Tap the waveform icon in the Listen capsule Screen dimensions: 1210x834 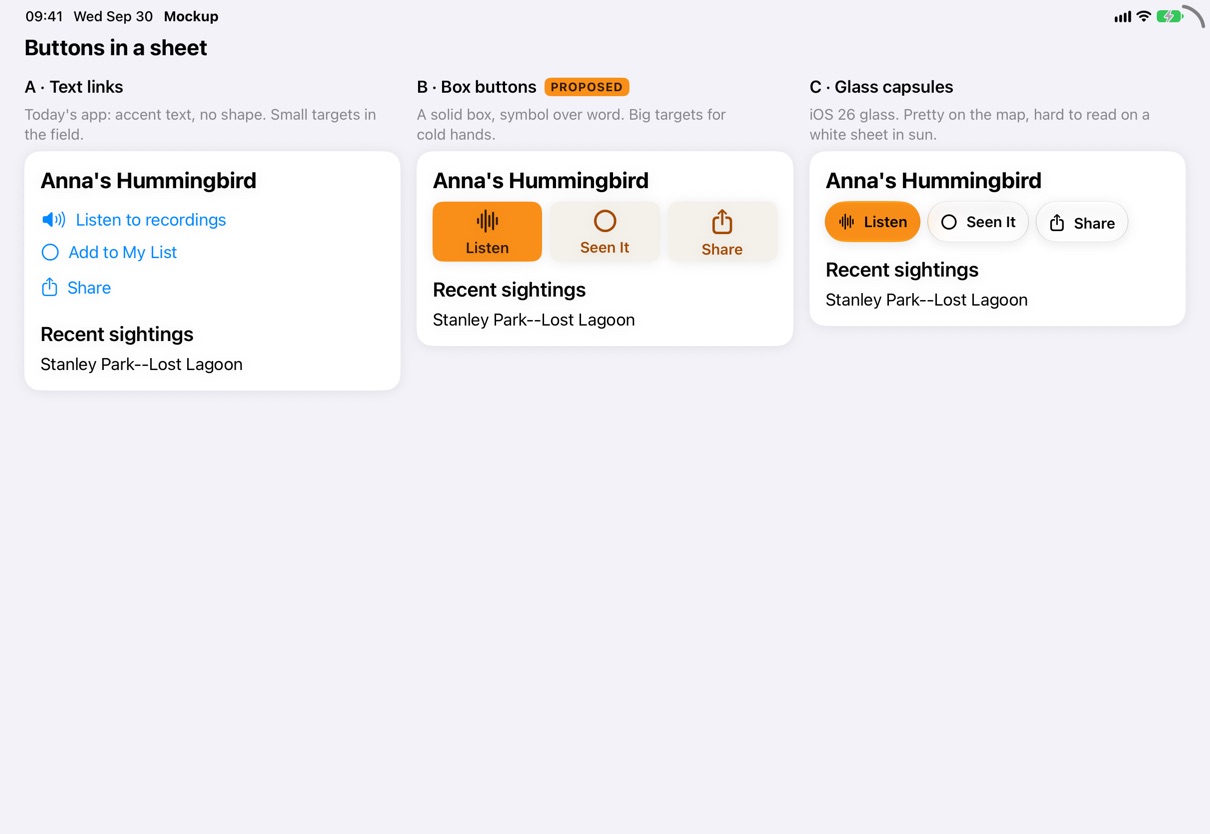coord(846,222)
